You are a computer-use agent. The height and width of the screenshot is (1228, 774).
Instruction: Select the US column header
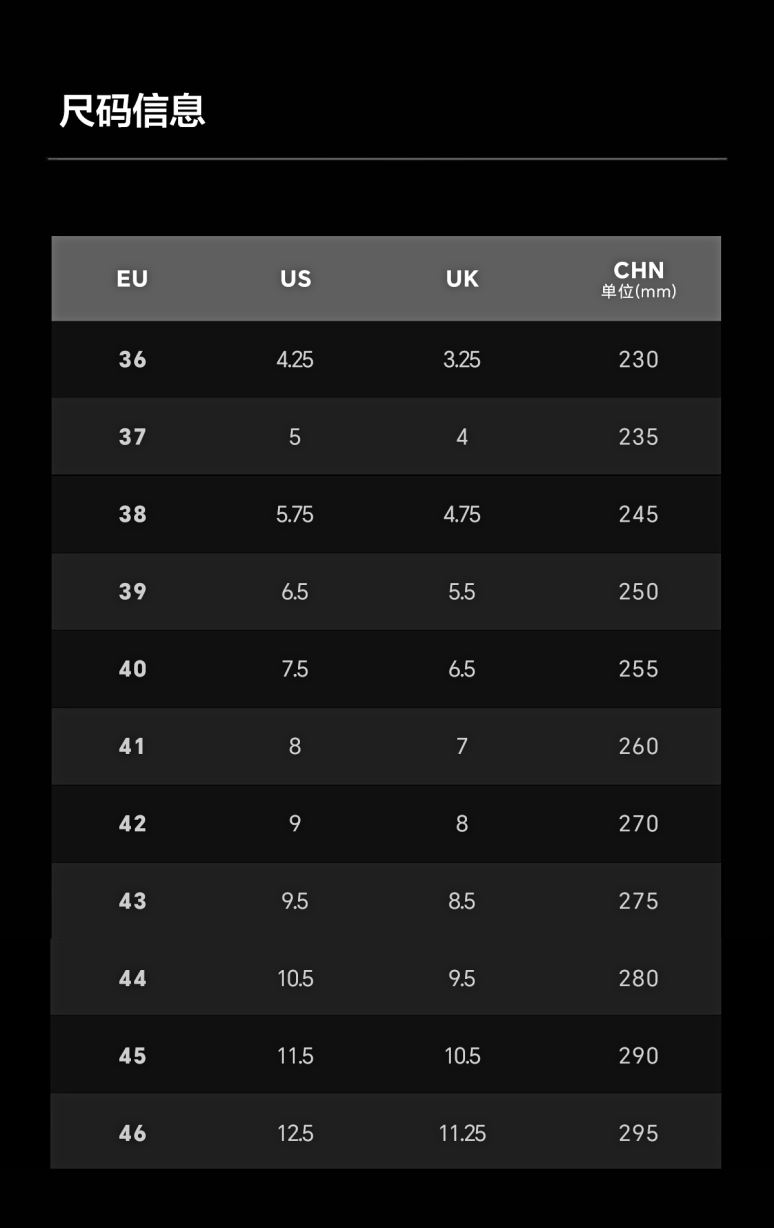(x=295, y=279)
